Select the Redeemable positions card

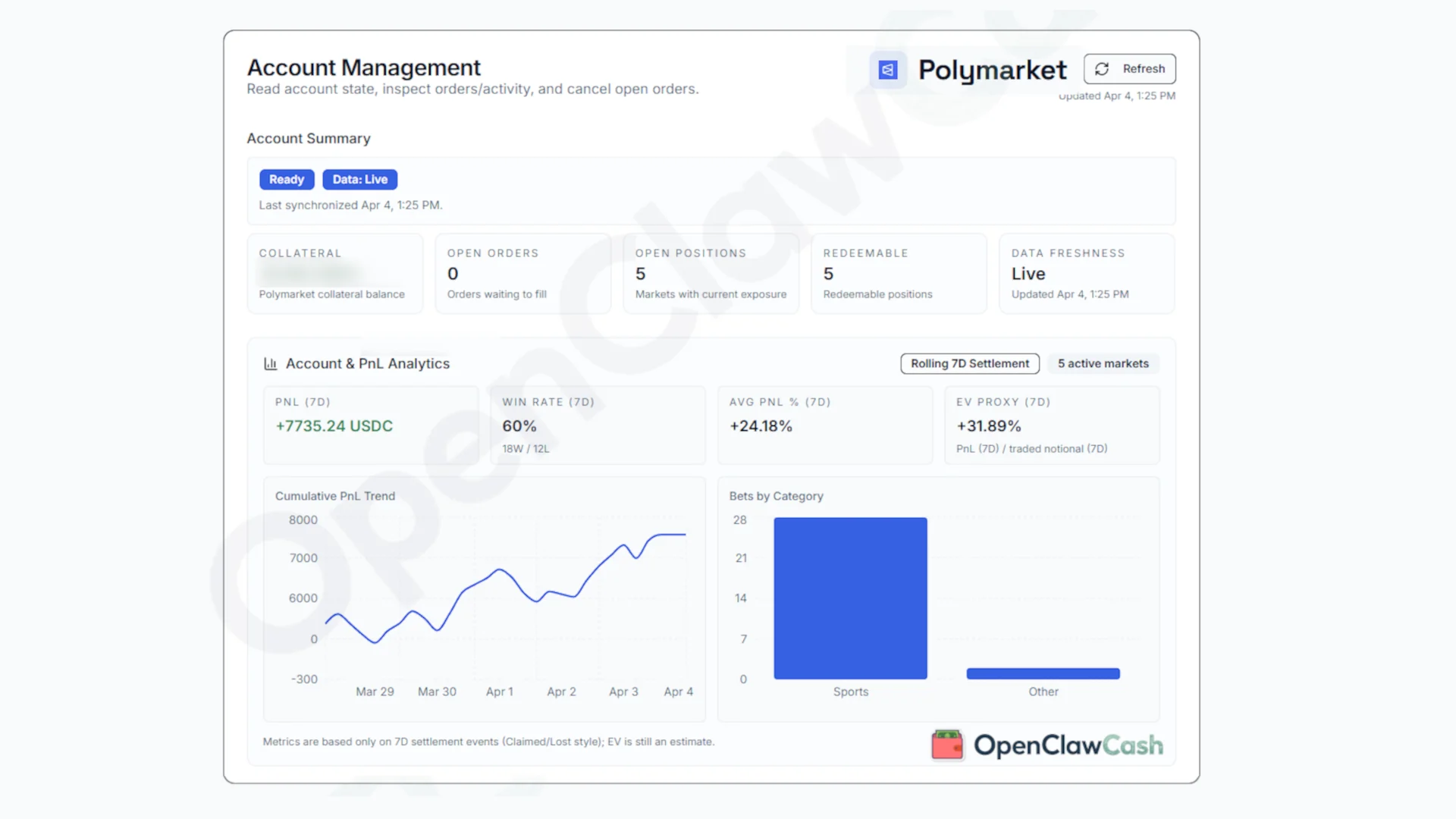[899, 274]
